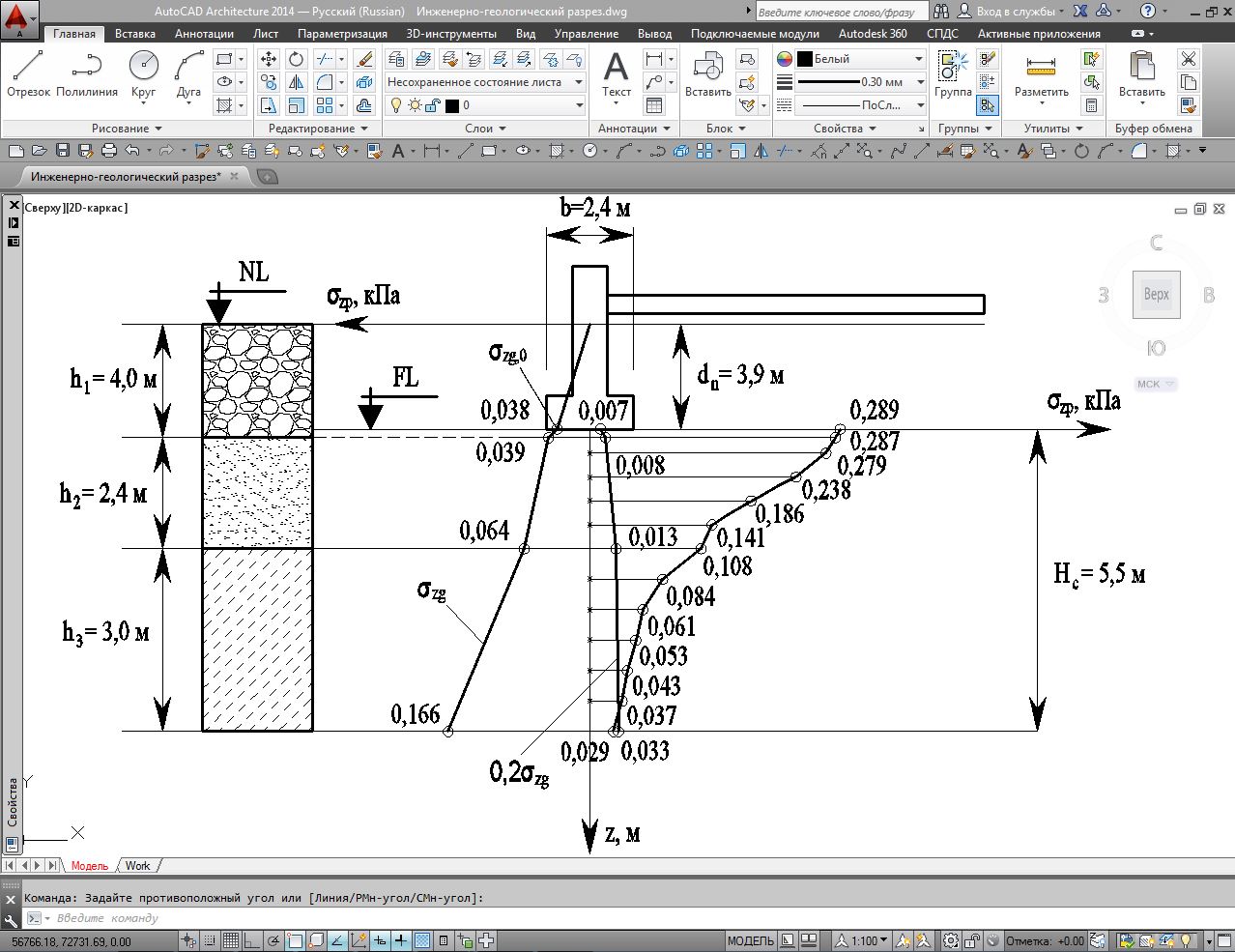Open the Аннотации ribbon tab
This screenshot has height=952, width=1235.
point(204,33)
